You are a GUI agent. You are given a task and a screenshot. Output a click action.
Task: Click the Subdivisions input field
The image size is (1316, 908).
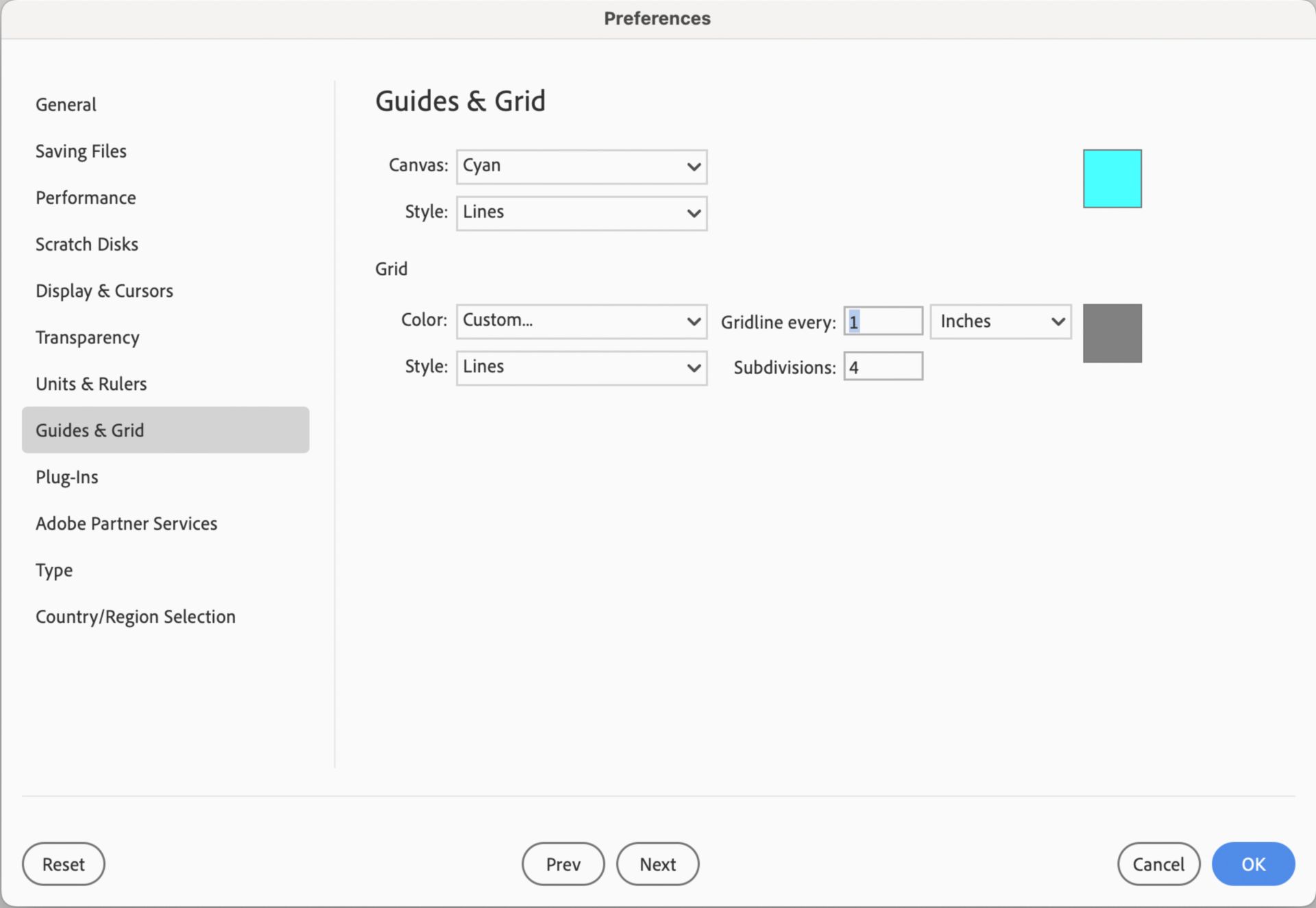(883, 366)
